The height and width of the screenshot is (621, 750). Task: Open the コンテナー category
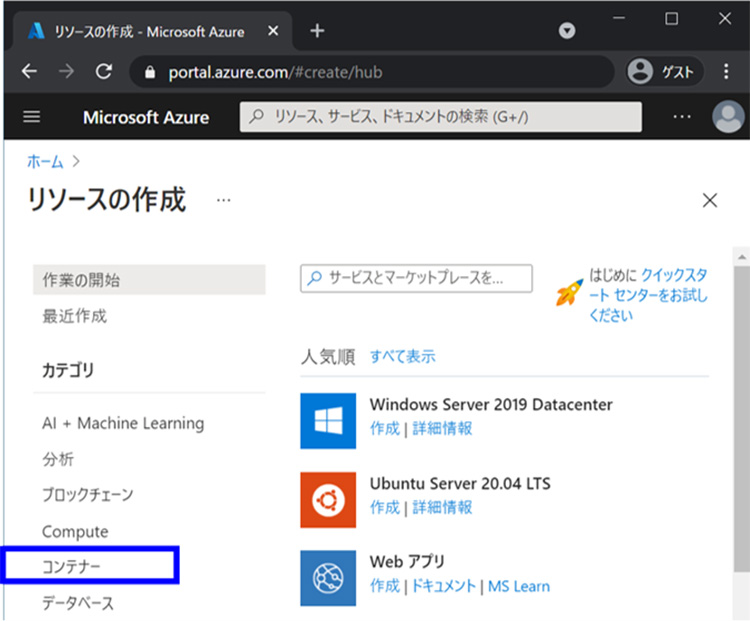click(71, 567)
